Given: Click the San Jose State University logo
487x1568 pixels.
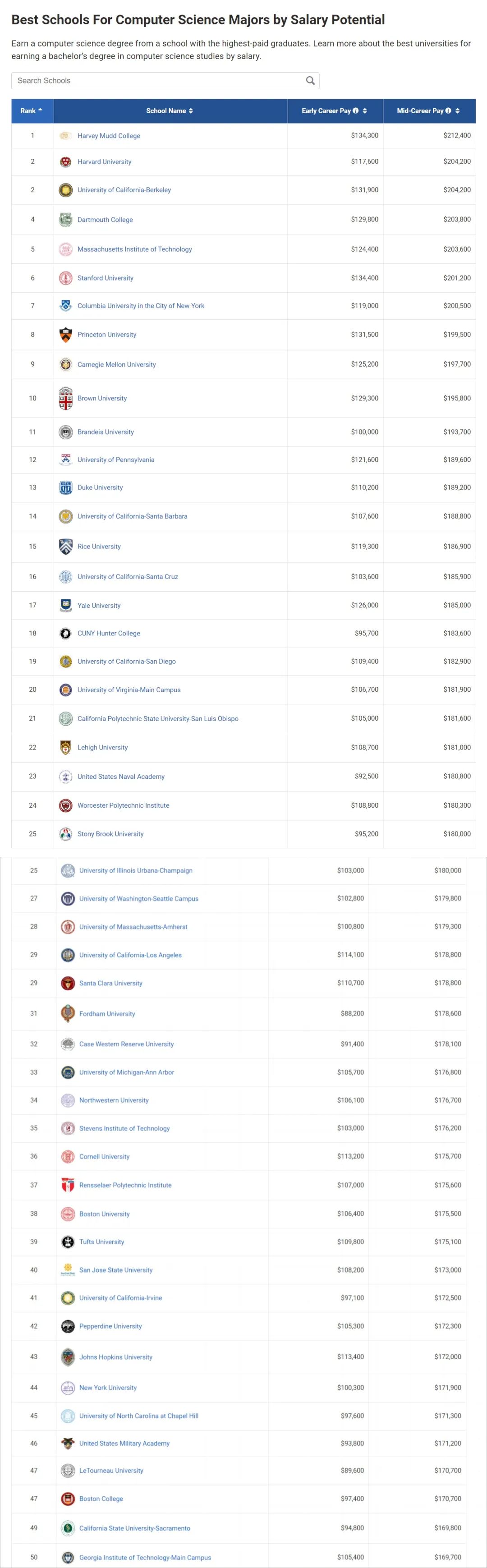Looking at the screenshot, I should click(x=68, y=1270).
